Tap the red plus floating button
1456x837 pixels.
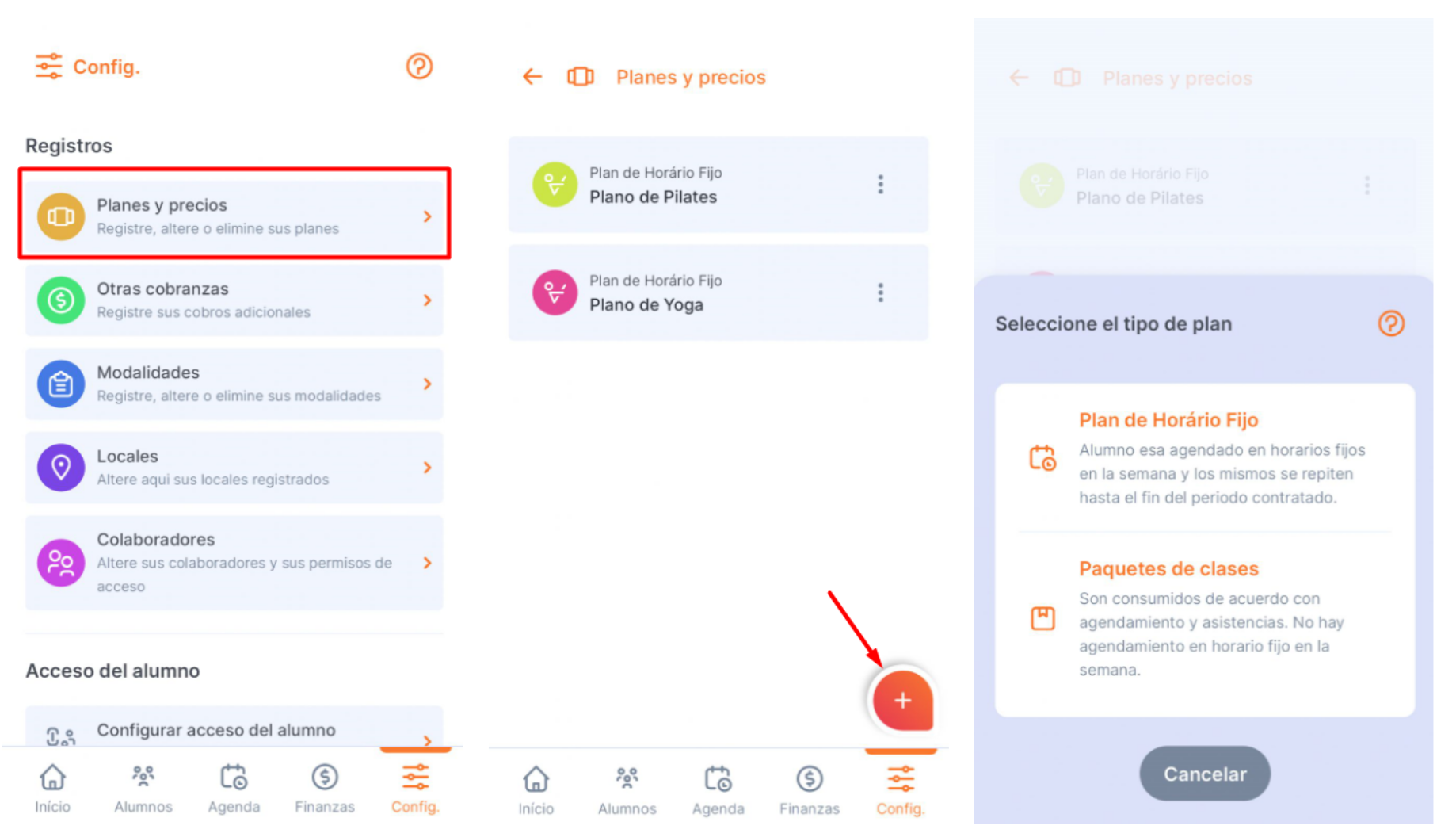coord(902,701)
